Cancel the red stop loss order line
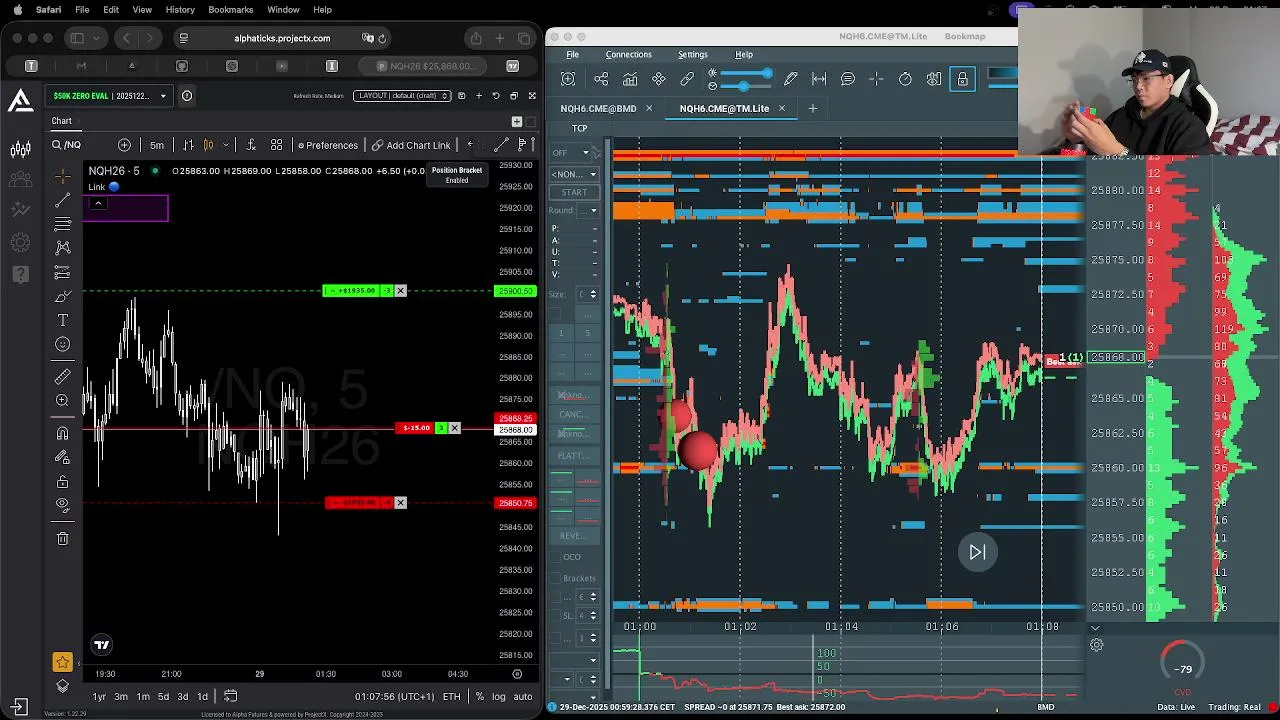This screenshot has height=720, width=1280. pyautogui.click(x=400, y=503)
